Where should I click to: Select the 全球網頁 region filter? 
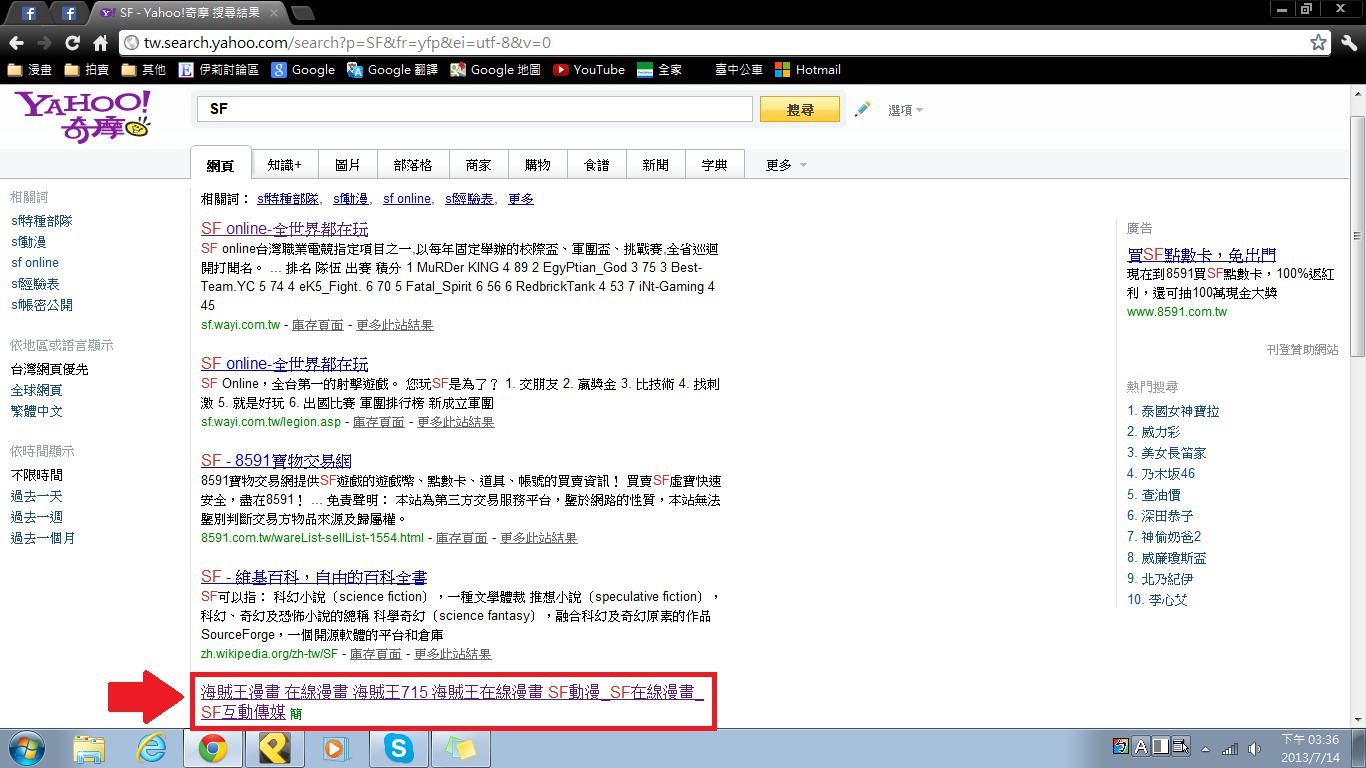(x=37, y=390)
